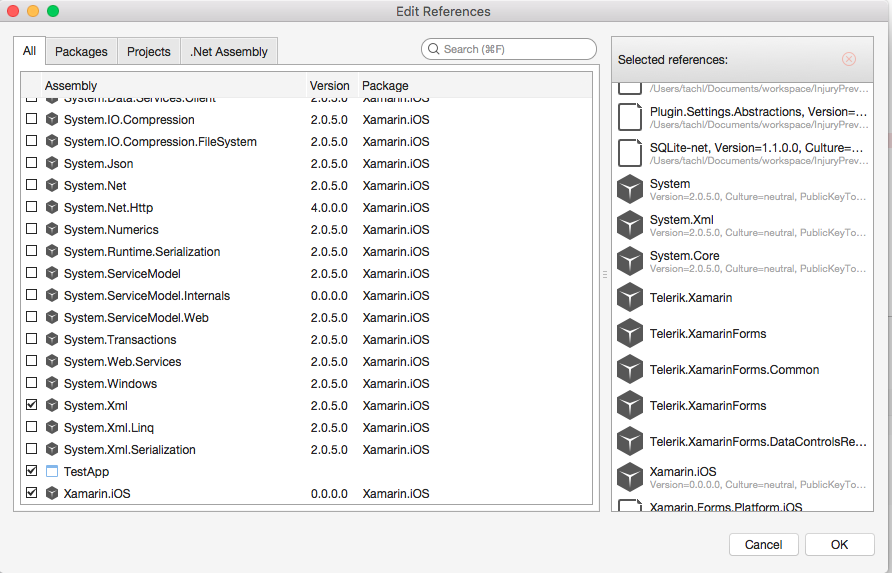892x573 pixels.
Task: Click the SQLite-net file icon
Action: click(x=630, y=152)
